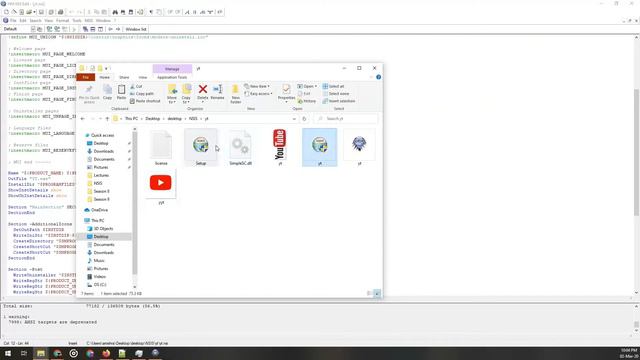Screen dimensions: 640x360
Task: Select the red YouTube play button file
Action: click(161, 187)
